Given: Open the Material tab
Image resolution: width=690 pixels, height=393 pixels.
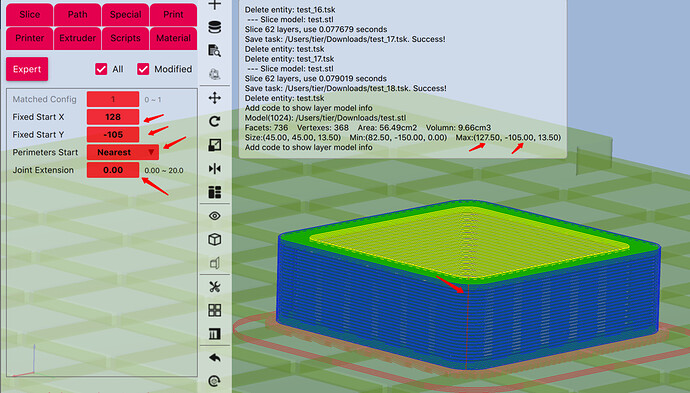Looking at the screenshot, I should pos(173,38).
